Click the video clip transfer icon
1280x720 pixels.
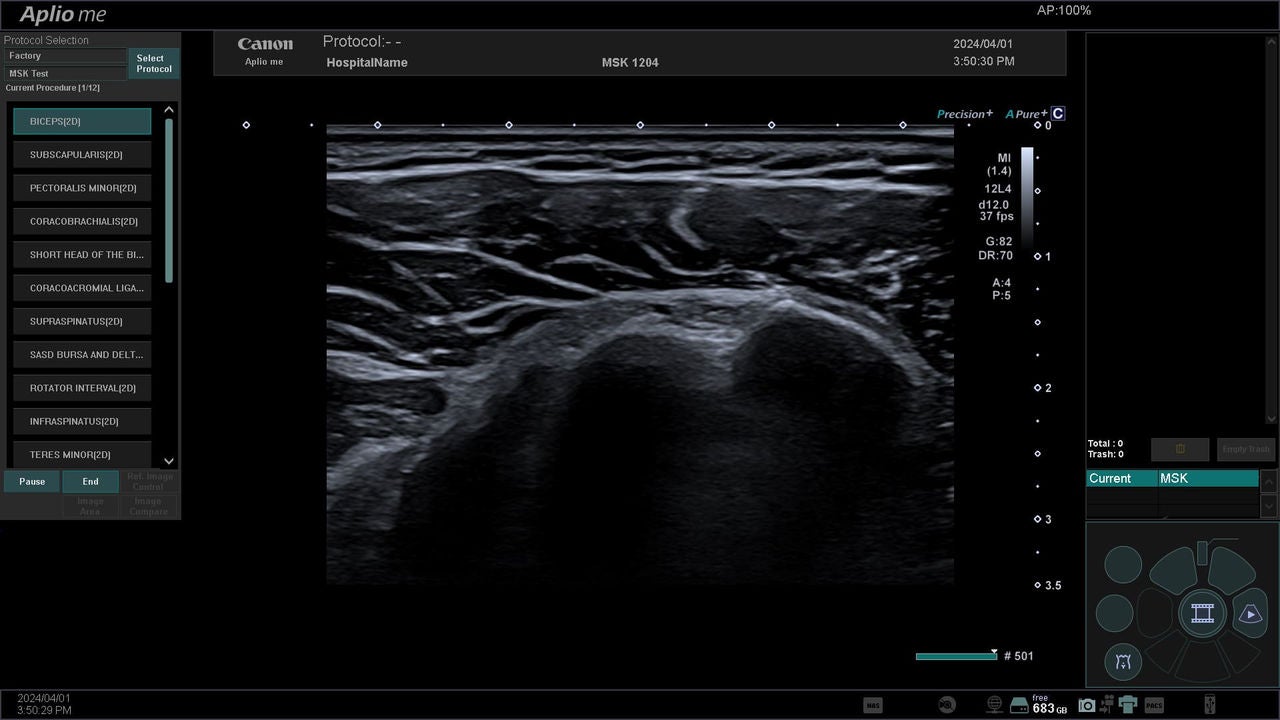(x=1107, y=705)
